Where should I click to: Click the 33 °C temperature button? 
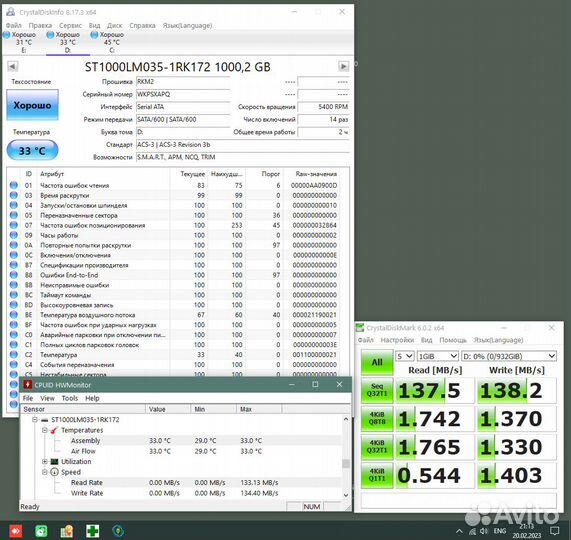pos(32,150)
